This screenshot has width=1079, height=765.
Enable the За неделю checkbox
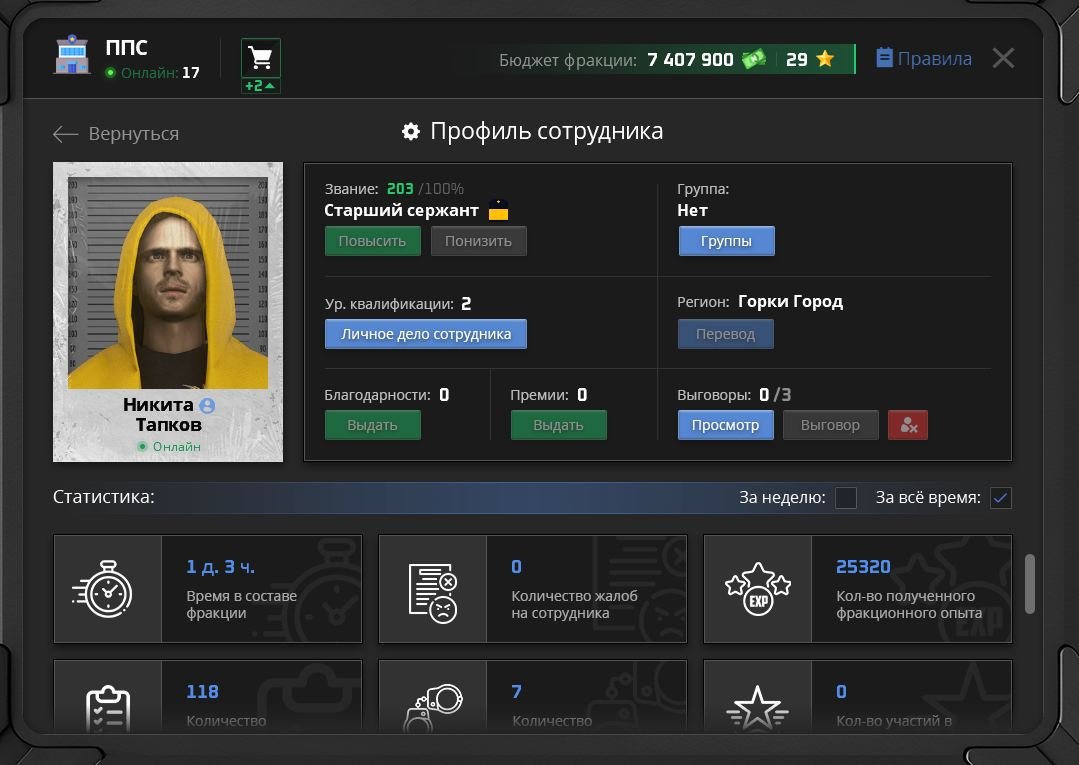[846, 497]
